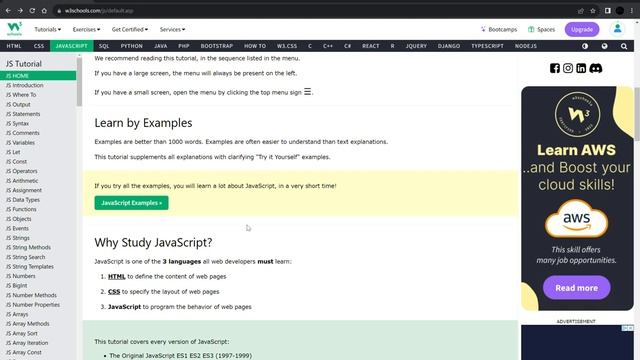The image size is (640, 360).
Task: Click the browser address bar URL
Action: tap(99, 11)
